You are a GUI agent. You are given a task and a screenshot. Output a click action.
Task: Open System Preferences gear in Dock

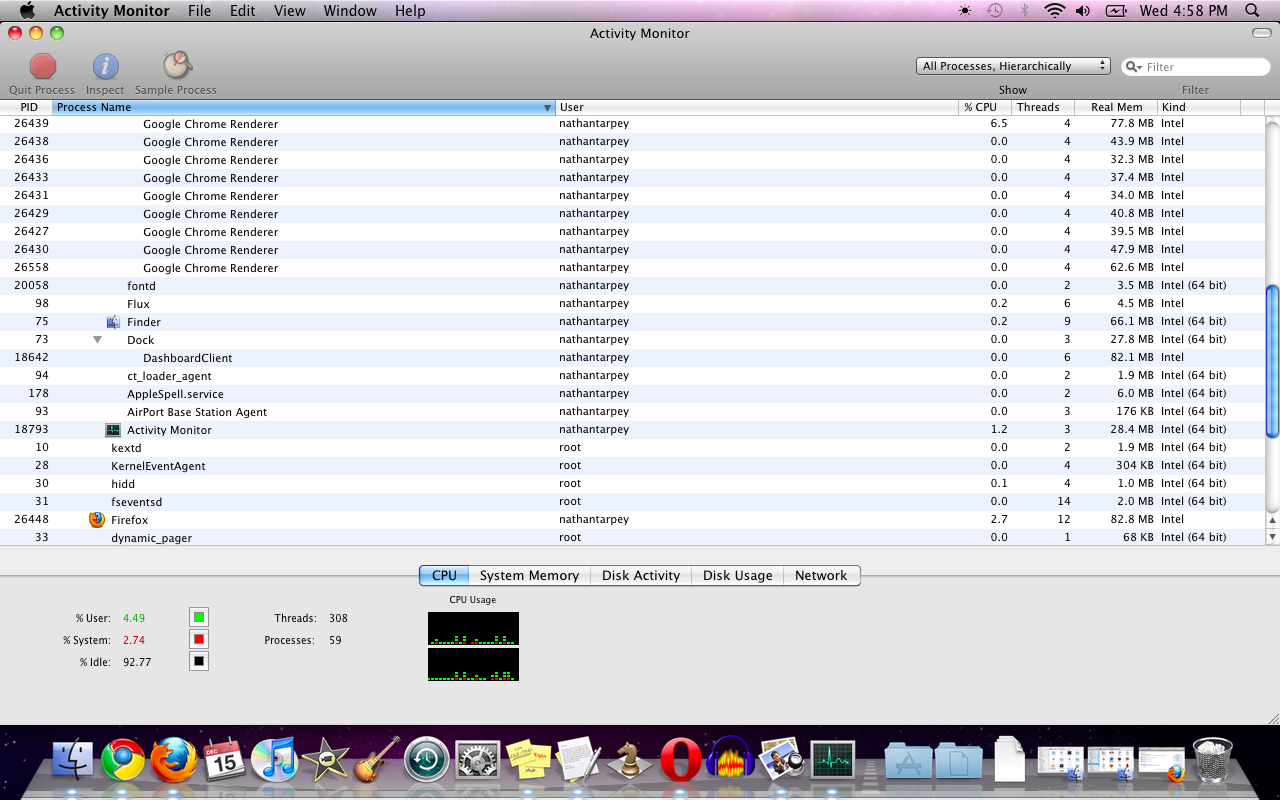coord(478,761)
